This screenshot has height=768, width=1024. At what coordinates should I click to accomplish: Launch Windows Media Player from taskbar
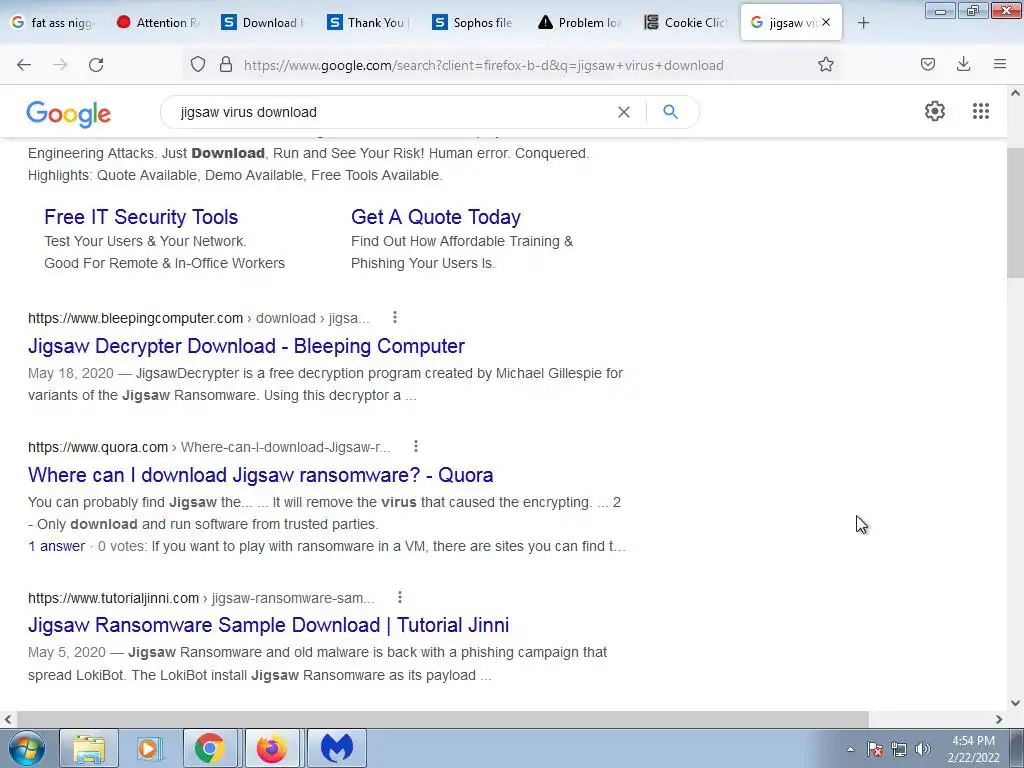pos(149,748)
